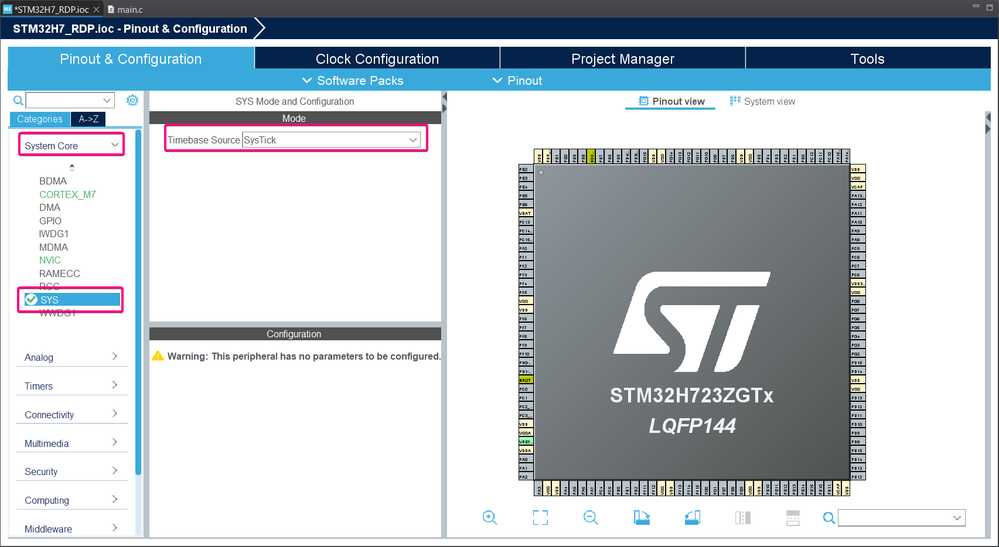Rotate chip counter-clockwise icon
The image size is (999, 547).
693,518
